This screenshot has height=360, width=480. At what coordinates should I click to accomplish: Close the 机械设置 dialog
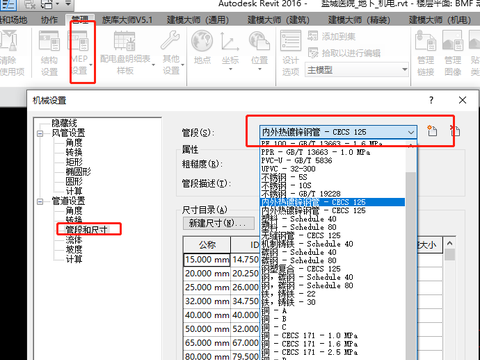[x=462, y=100]
